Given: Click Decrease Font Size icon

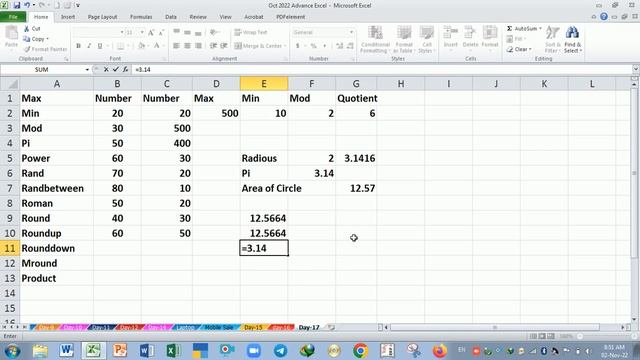Looking at the screenshot, I should tap(161, 32).
